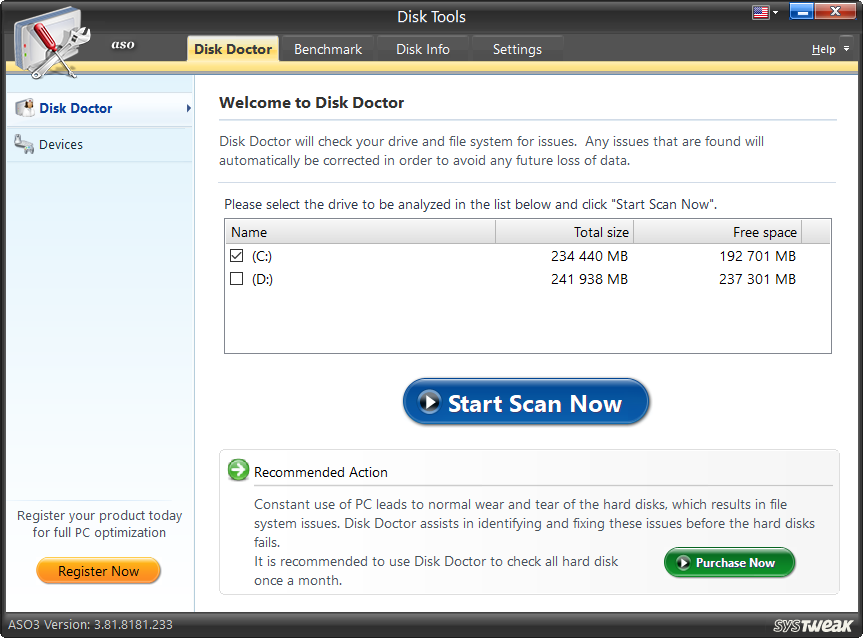Click the play icon on Purchase Now

(x=684, y=562)
